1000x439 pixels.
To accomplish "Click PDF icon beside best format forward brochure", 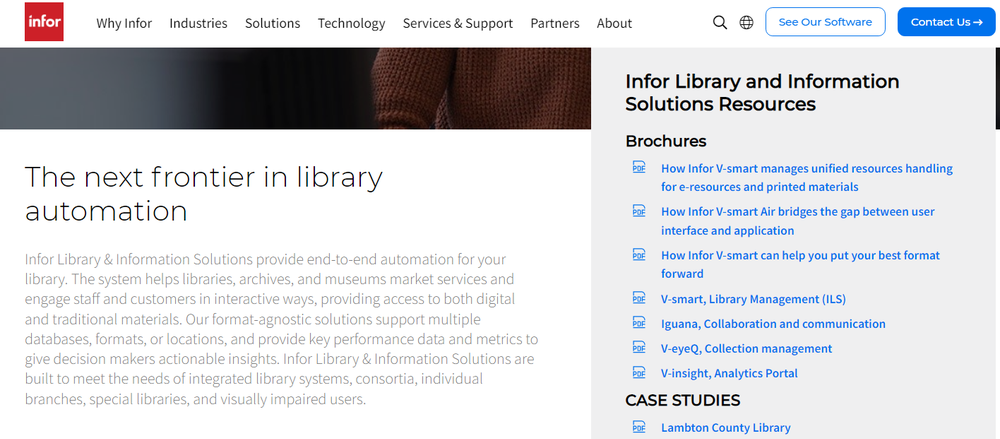I will click(638, 255).
